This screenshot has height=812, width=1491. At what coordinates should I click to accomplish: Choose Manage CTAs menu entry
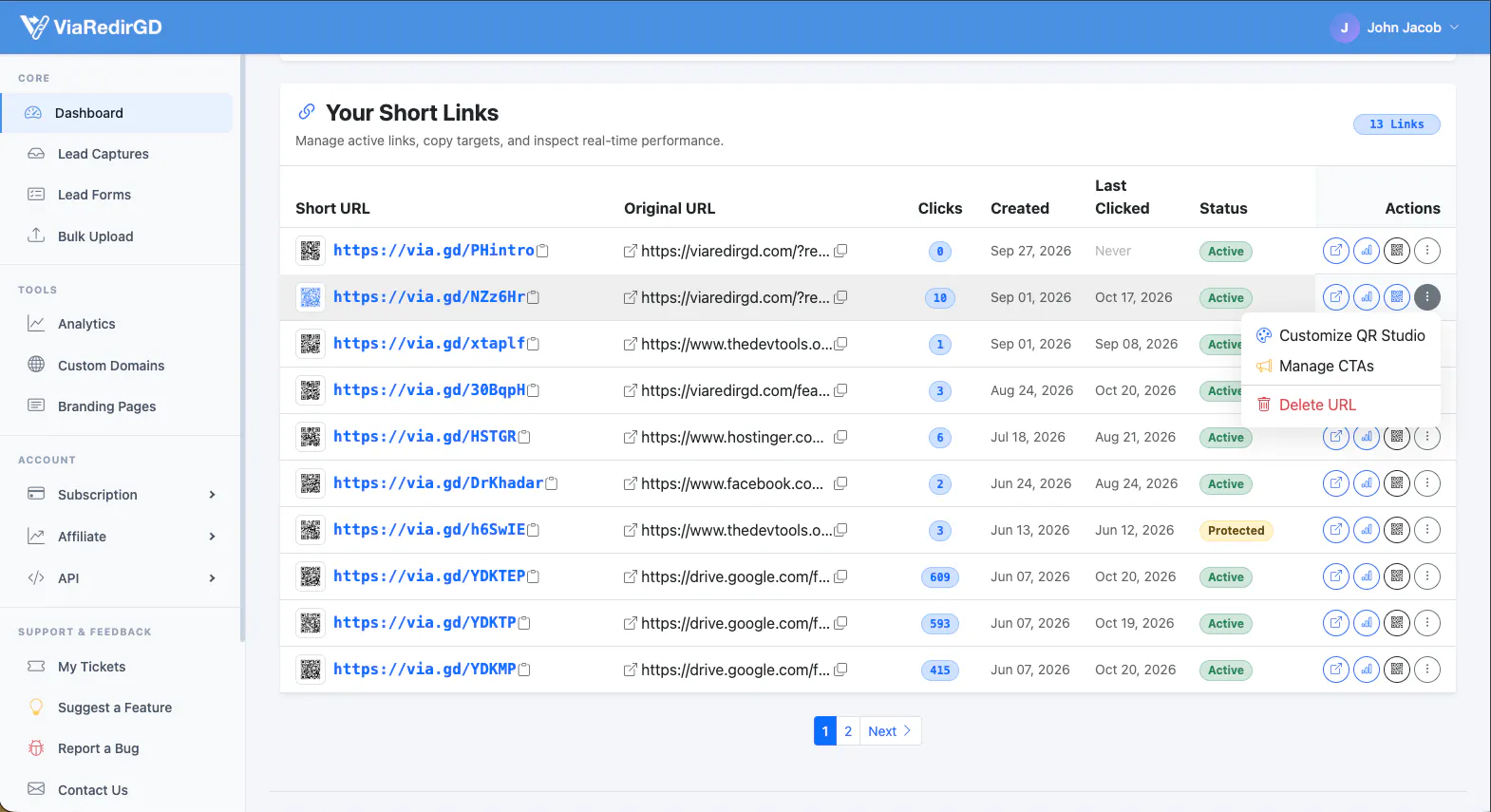point(1341,366)
